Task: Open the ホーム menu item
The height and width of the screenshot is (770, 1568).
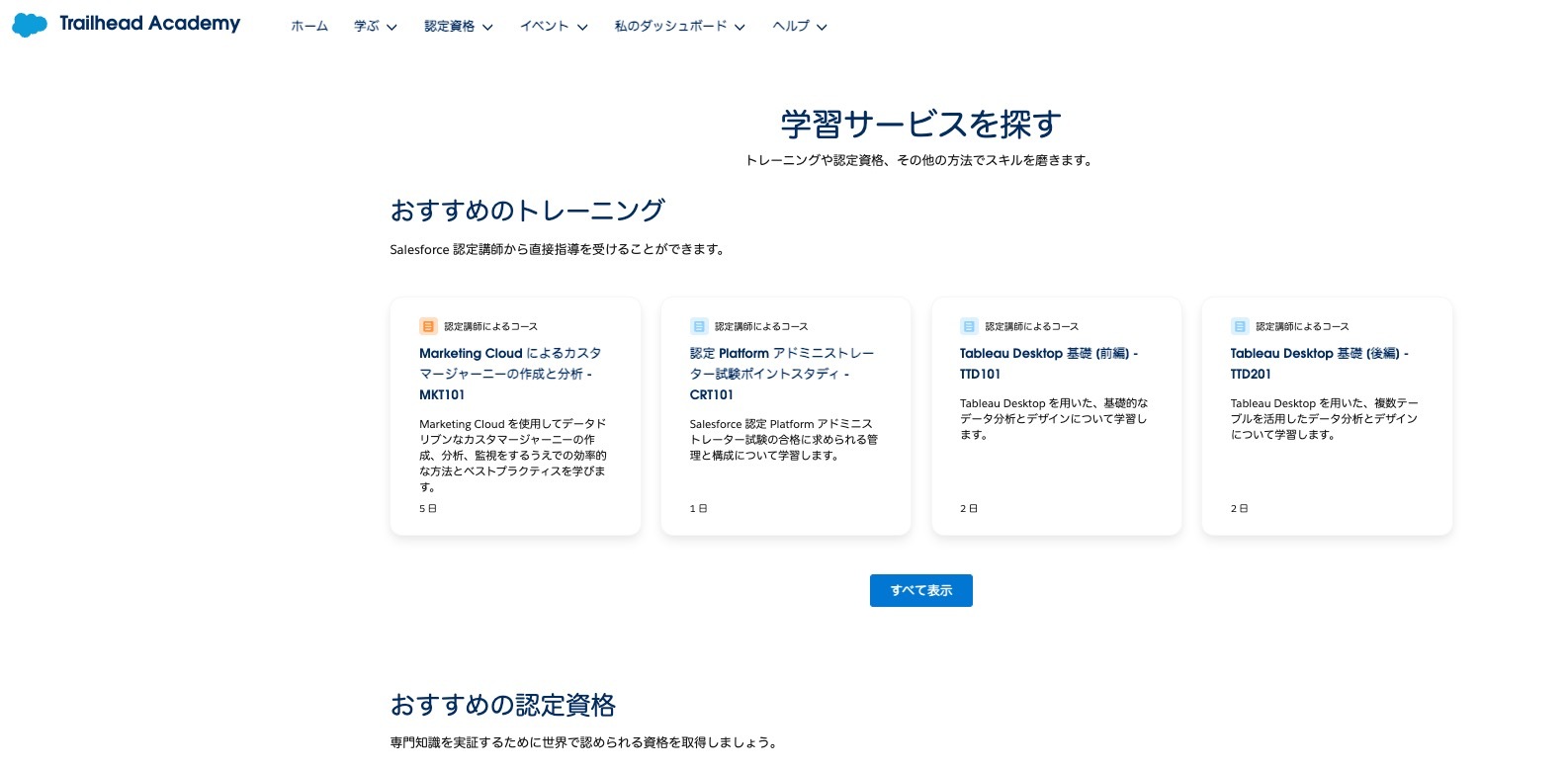Action: 309,27
